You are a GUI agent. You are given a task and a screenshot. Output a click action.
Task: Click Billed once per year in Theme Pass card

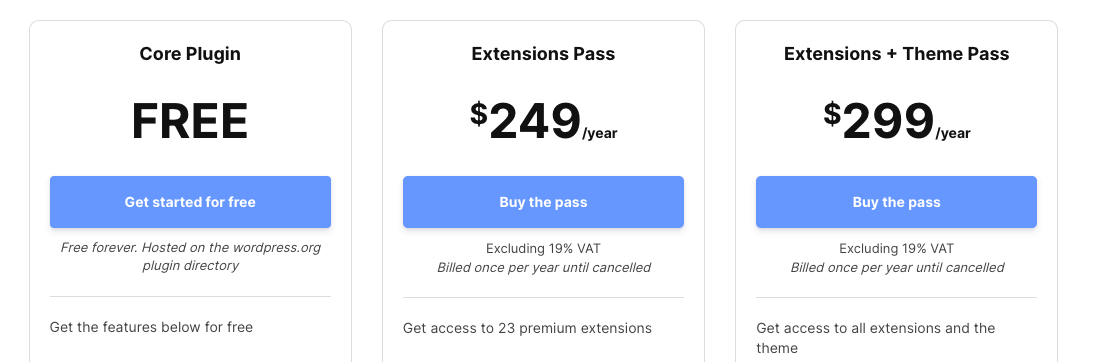(x=897, y=267)
